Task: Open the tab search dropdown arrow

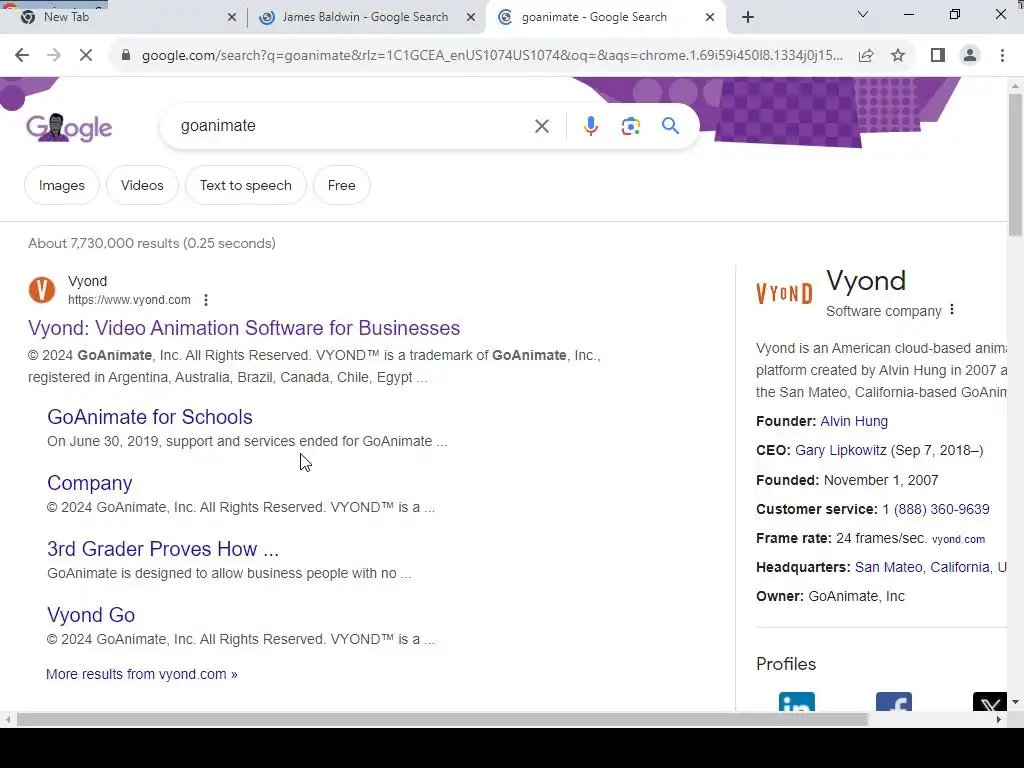Action: tap(863, 14)
